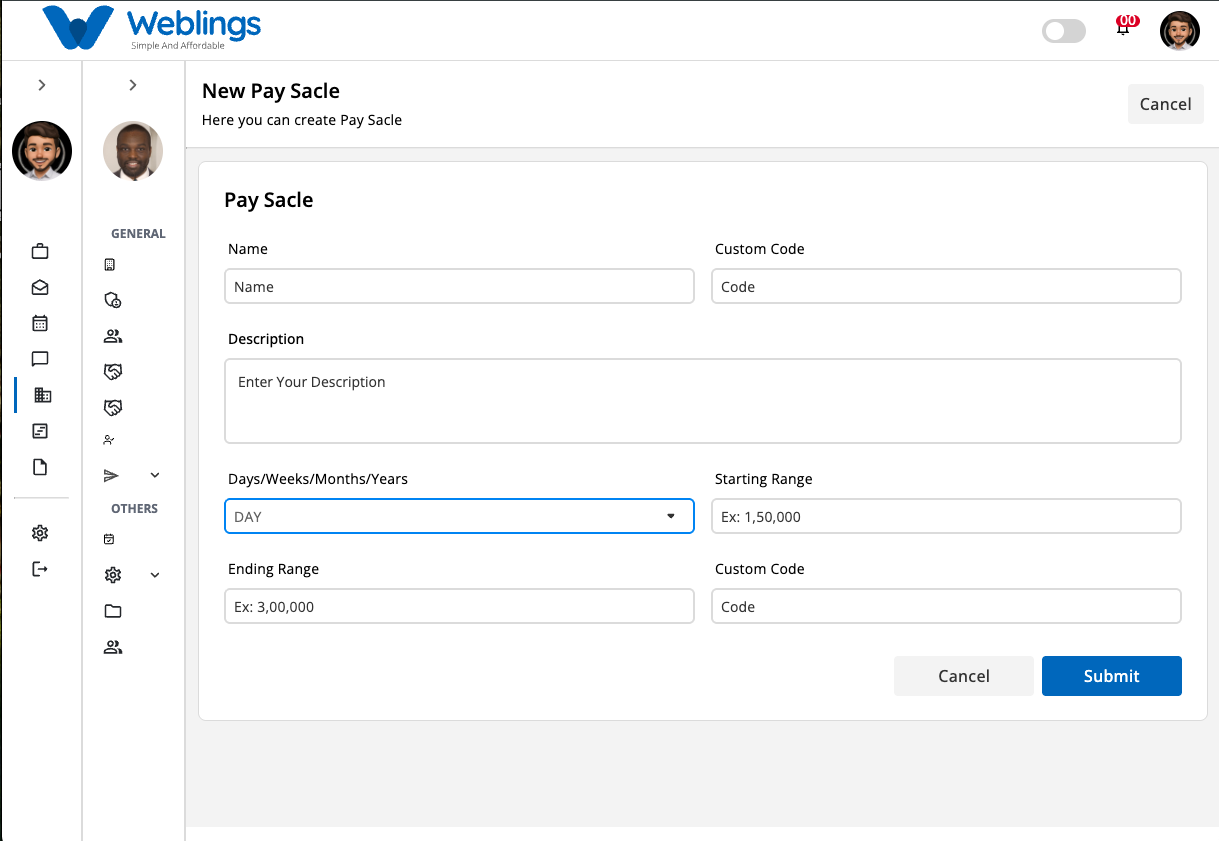
Task: Click the 'Description' label
Action: [x=266, y=339]
